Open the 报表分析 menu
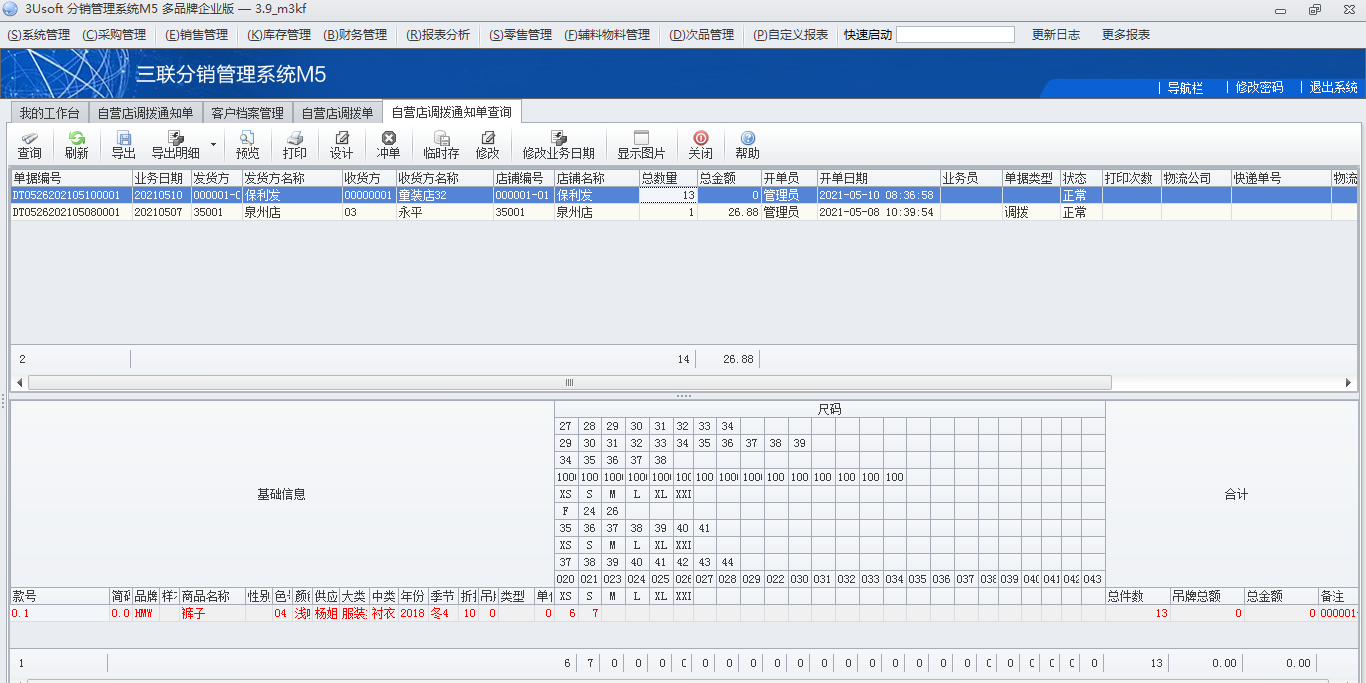This screenshot has height=683, width=1366. pos(438,34)
